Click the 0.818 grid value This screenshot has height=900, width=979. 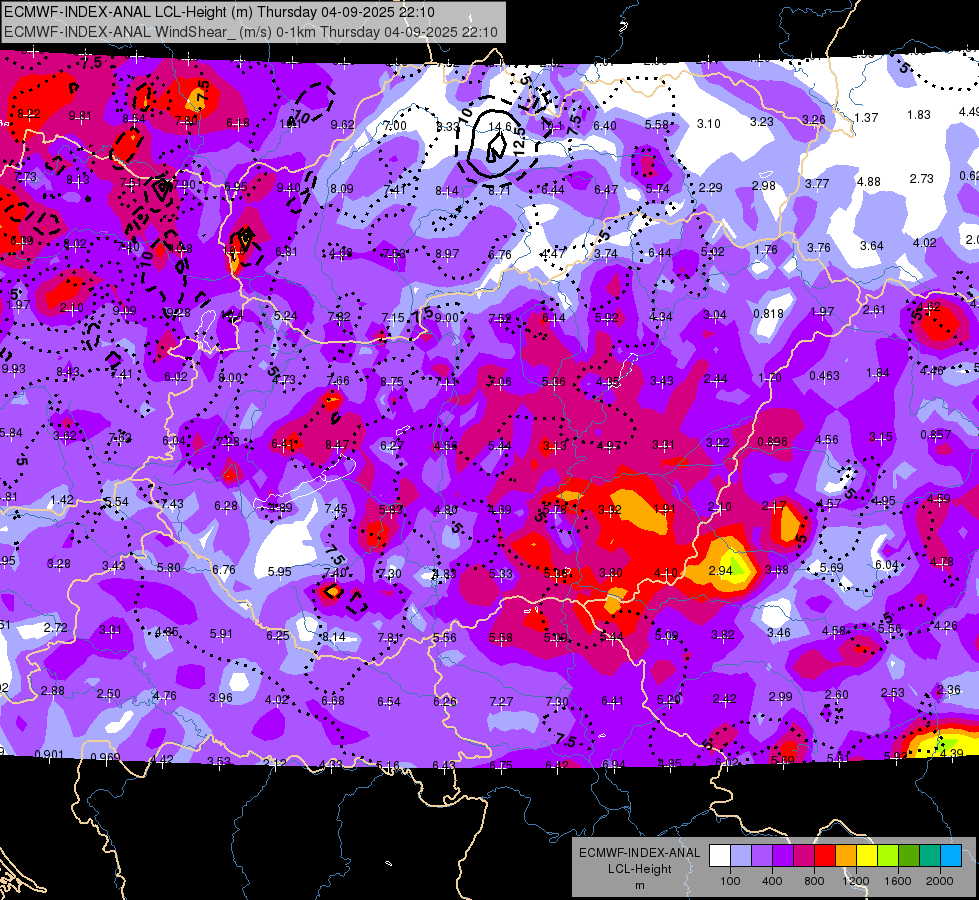768,314
